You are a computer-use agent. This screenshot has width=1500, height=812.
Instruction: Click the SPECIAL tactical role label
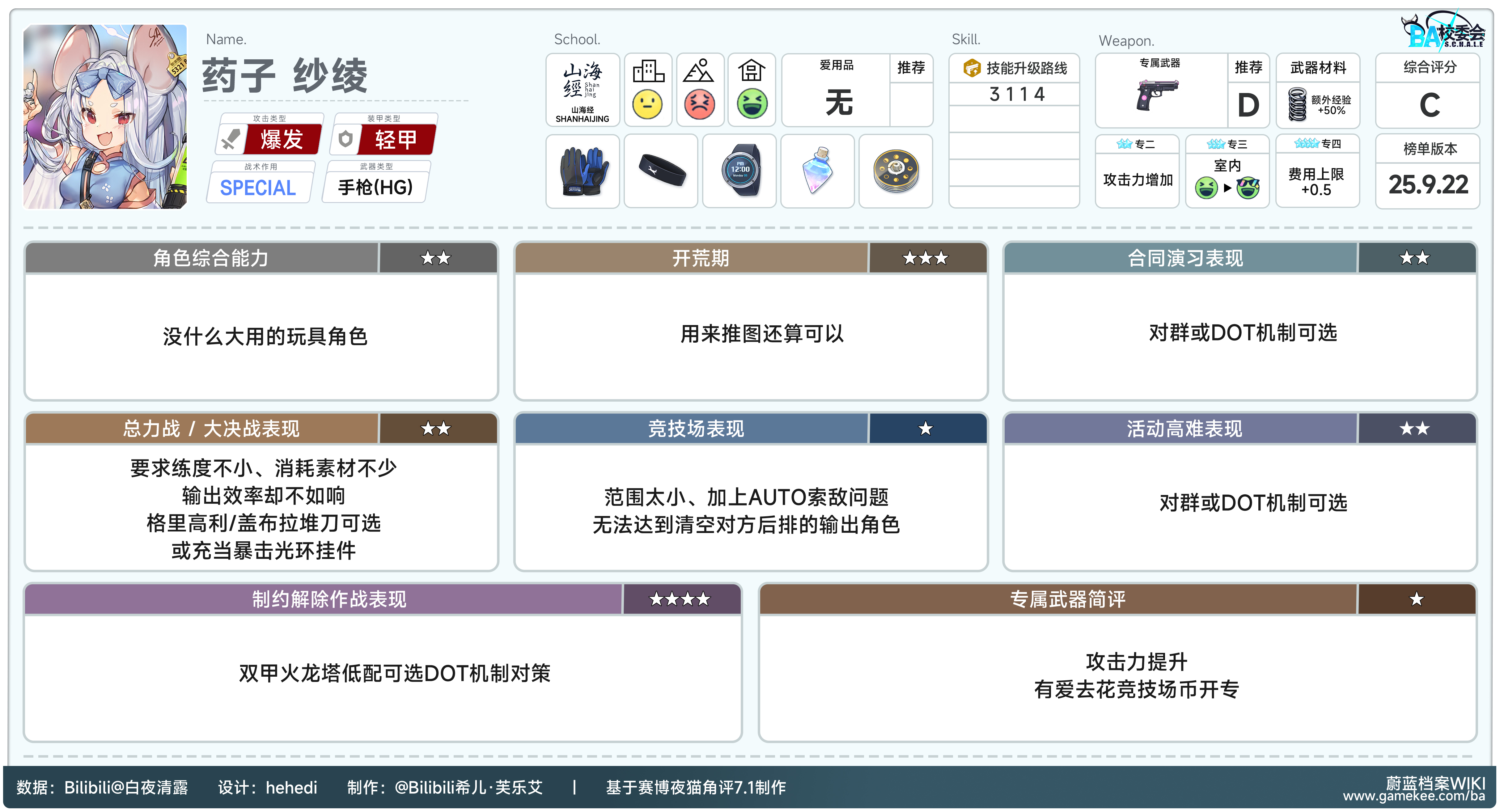[258, 188]
